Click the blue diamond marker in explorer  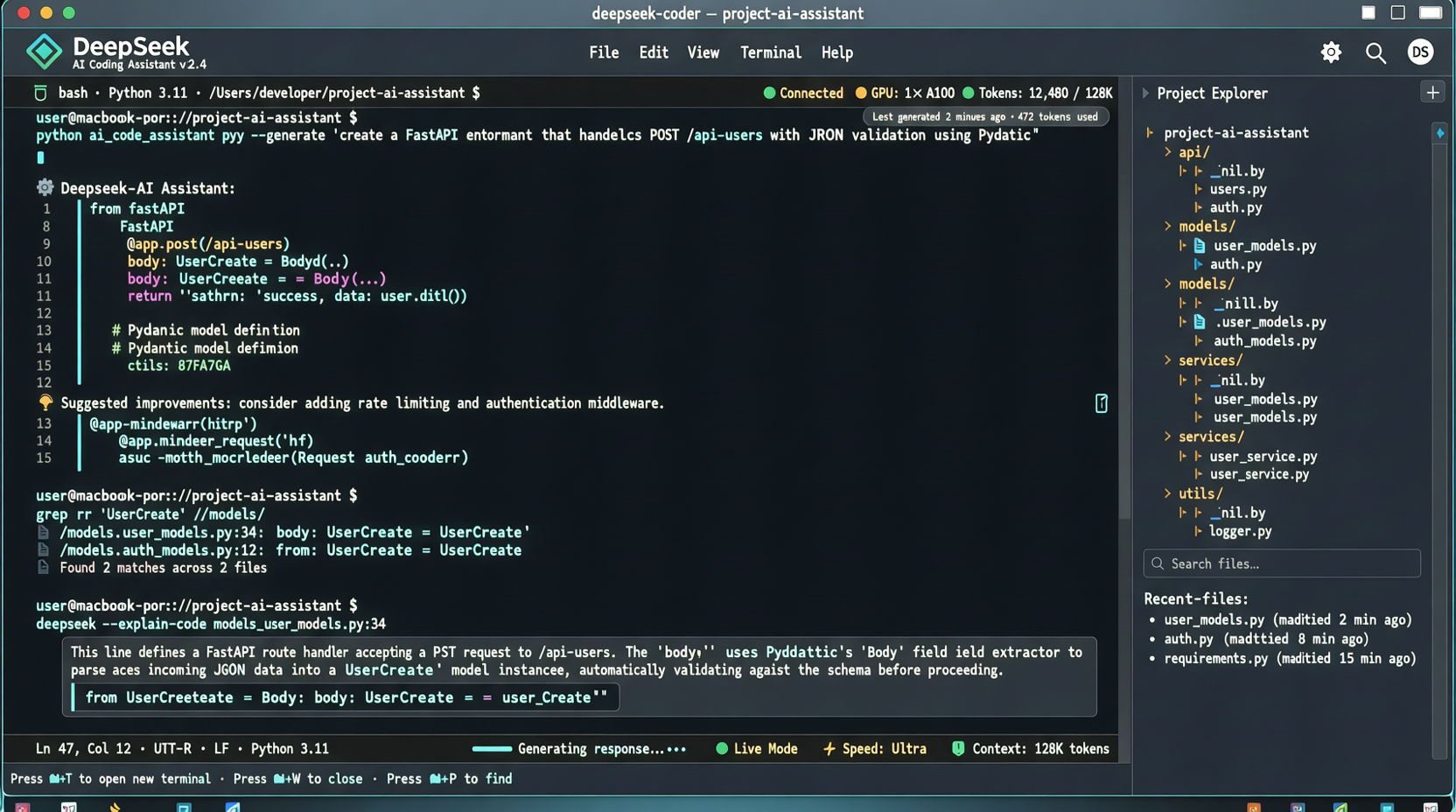1440,133
